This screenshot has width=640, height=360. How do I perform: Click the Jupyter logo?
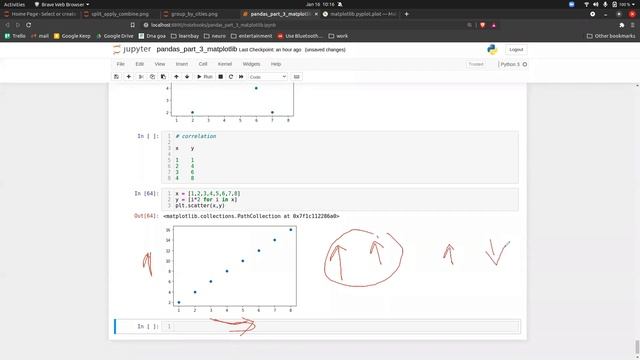pyautogui.click(x=132, y=49)
